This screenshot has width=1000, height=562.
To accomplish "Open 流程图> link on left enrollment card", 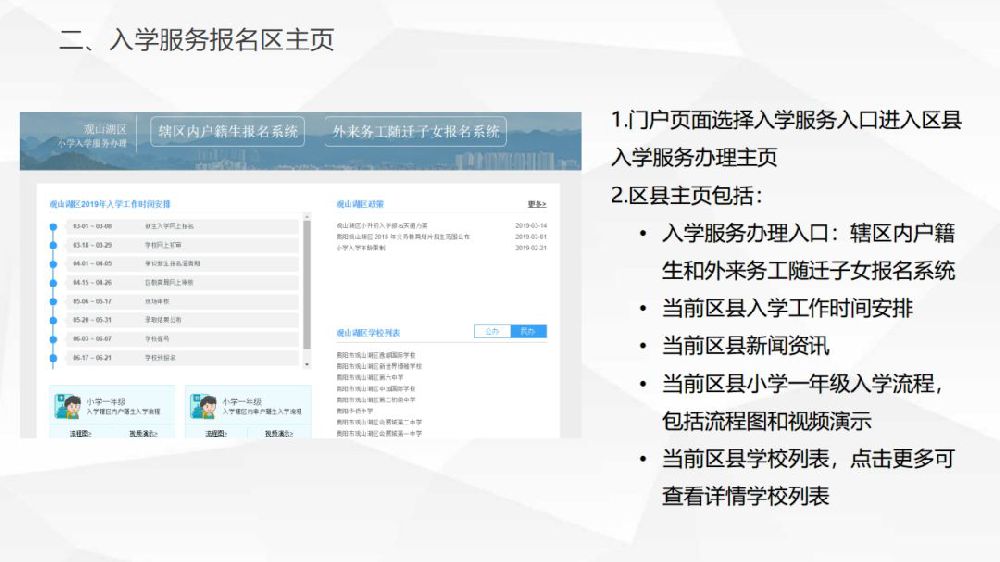I will tap(80, 434).
